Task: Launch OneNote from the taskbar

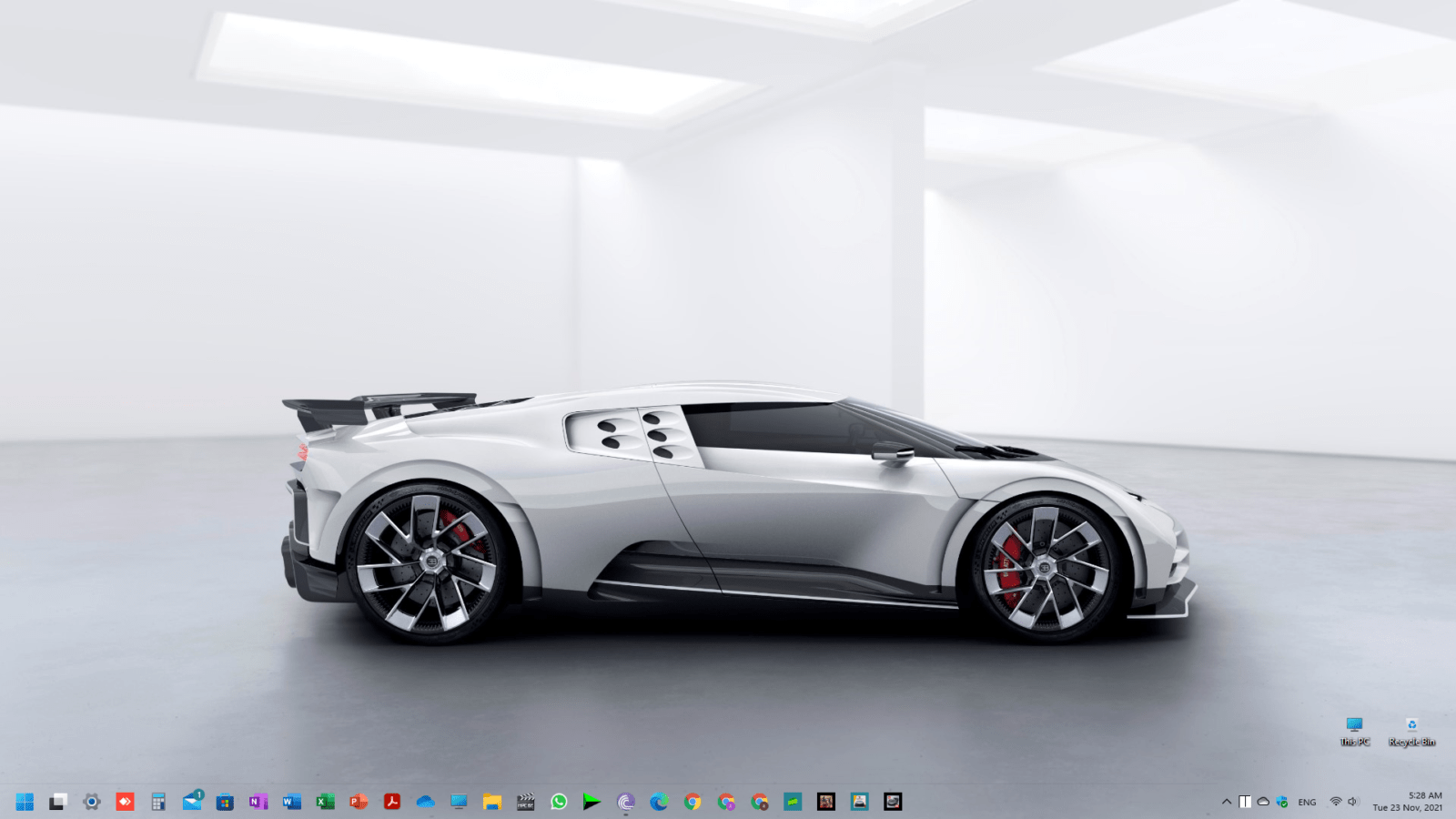Action: 258,802
